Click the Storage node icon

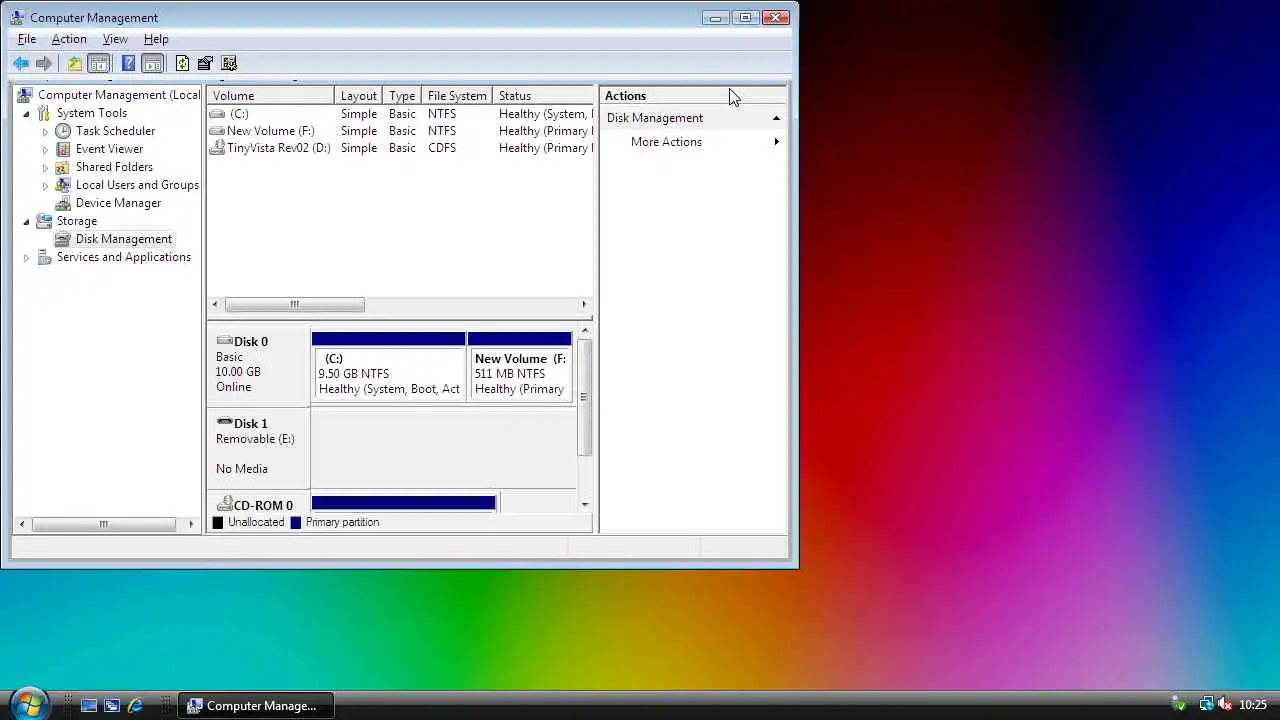(44, 221)
